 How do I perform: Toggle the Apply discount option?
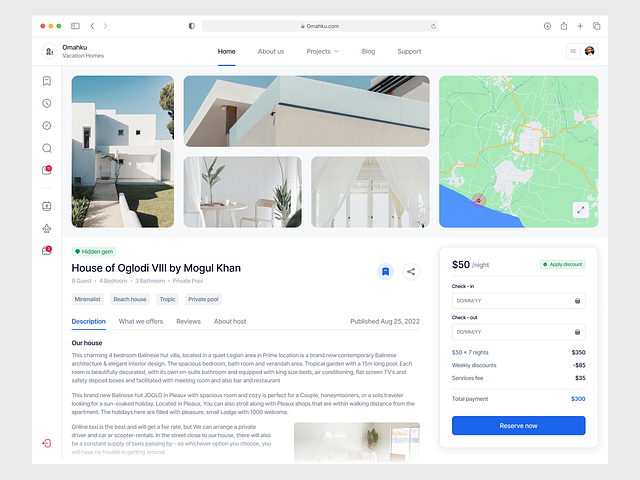click(562, 265)
